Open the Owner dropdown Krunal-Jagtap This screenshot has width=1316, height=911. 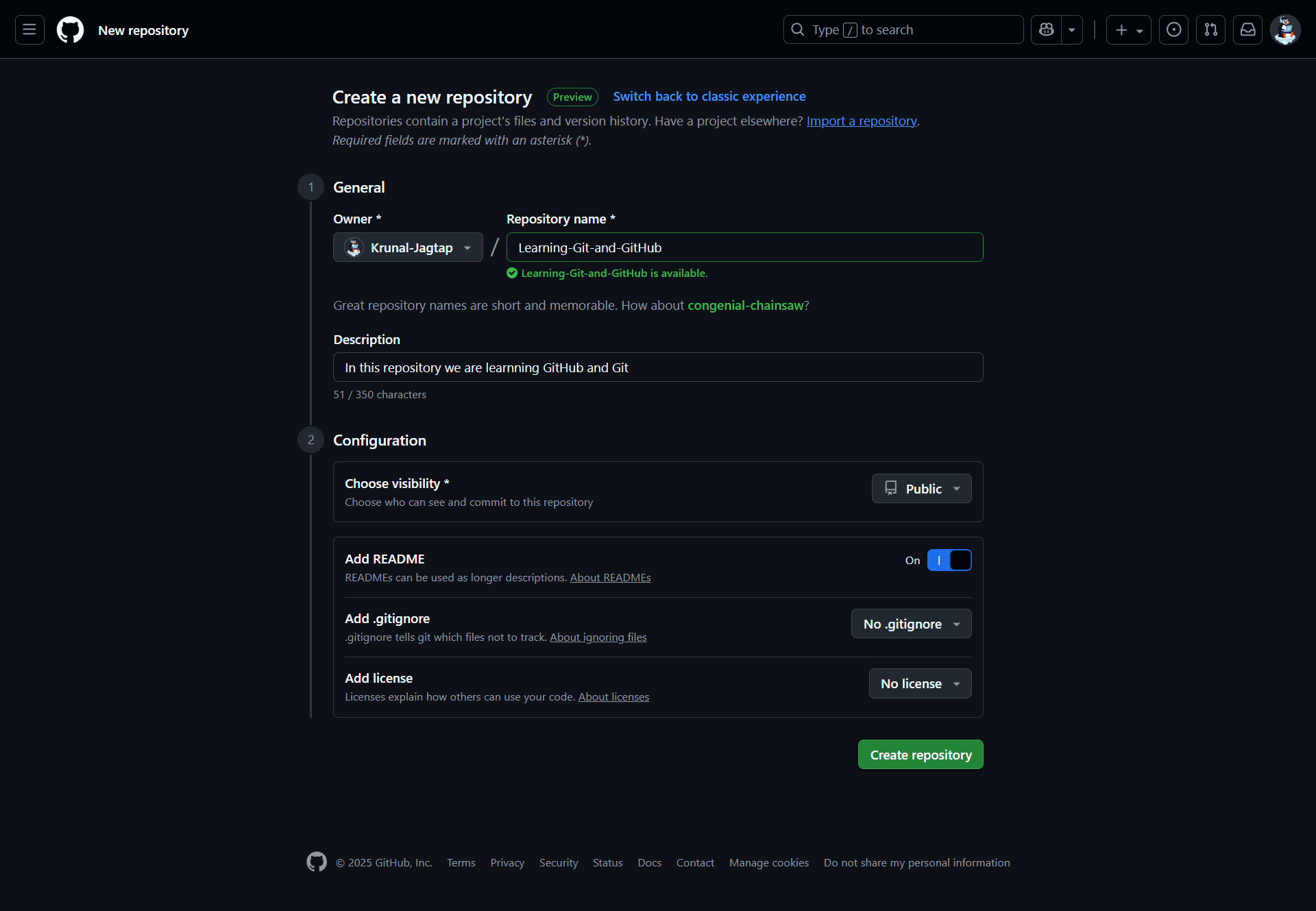408,247
